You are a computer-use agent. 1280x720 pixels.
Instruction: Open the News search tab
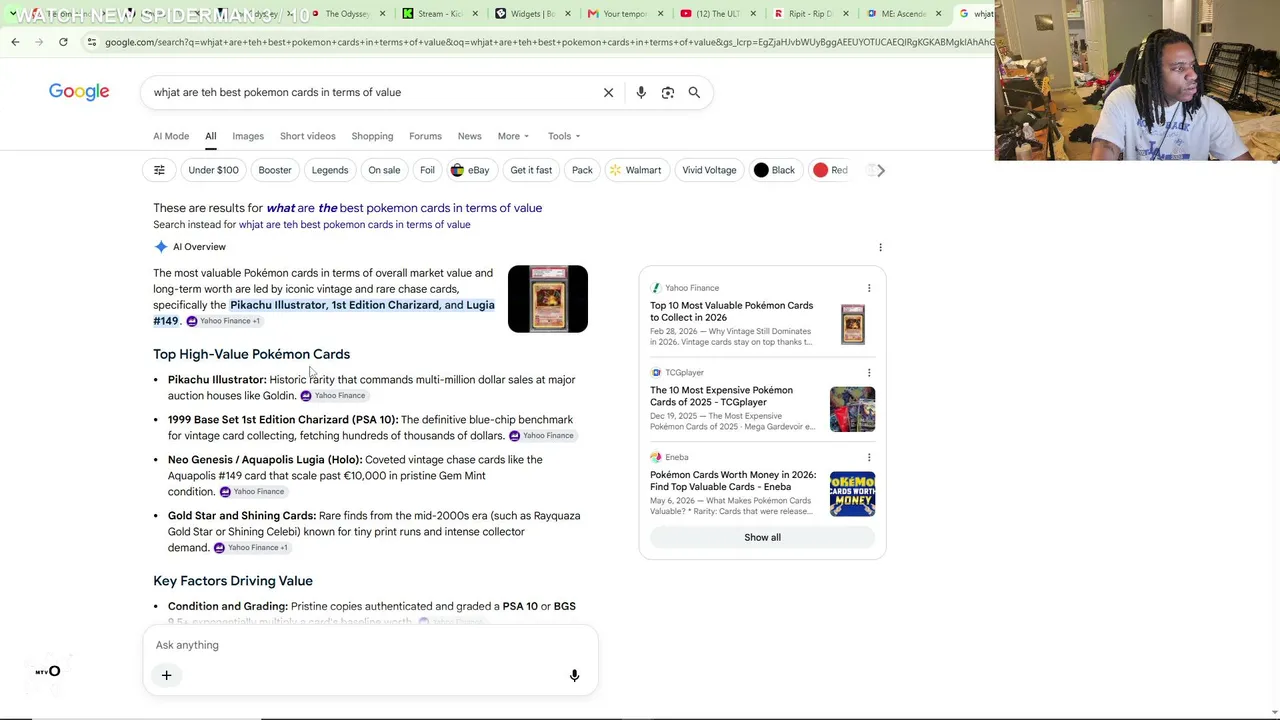pos(469,136)
